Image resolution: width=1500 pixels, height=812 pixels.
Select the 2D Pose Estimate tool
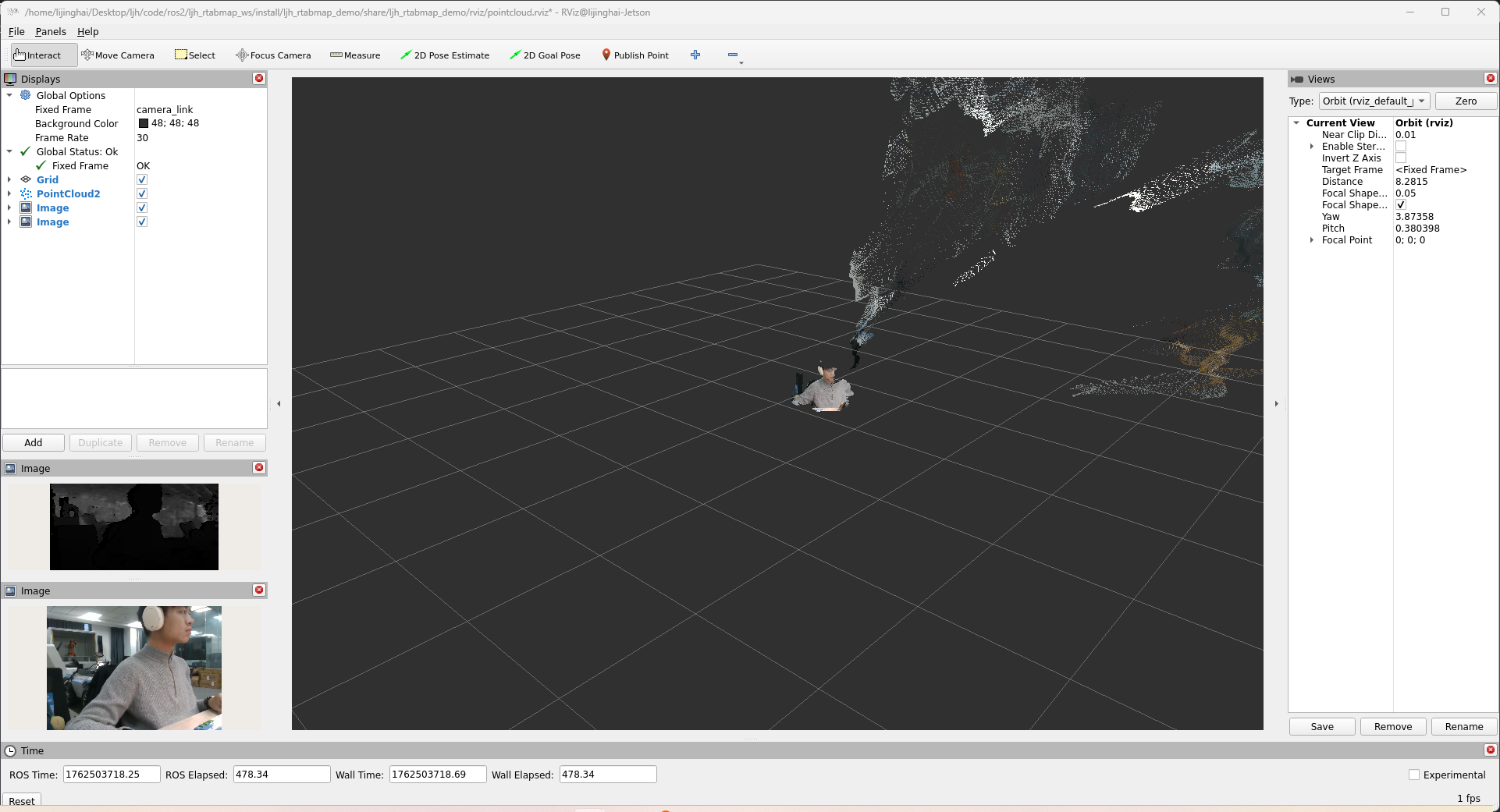pyautogui.click(x=445, y=55)
